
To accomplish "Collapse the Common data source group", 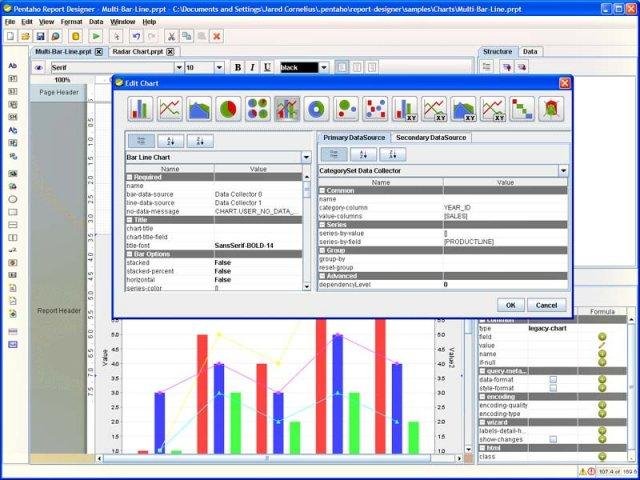I will [x=322, y=191].
